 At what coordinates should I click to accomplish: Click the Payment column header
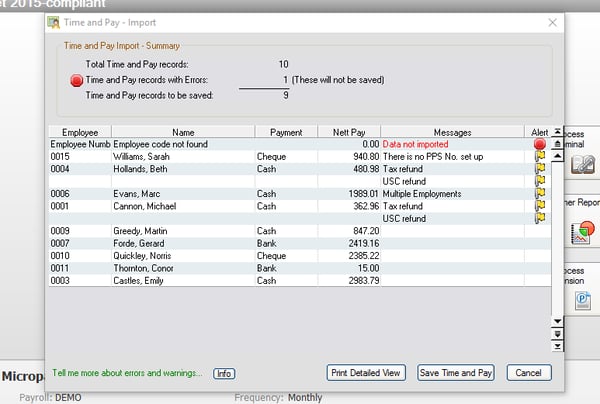point(286,132)
